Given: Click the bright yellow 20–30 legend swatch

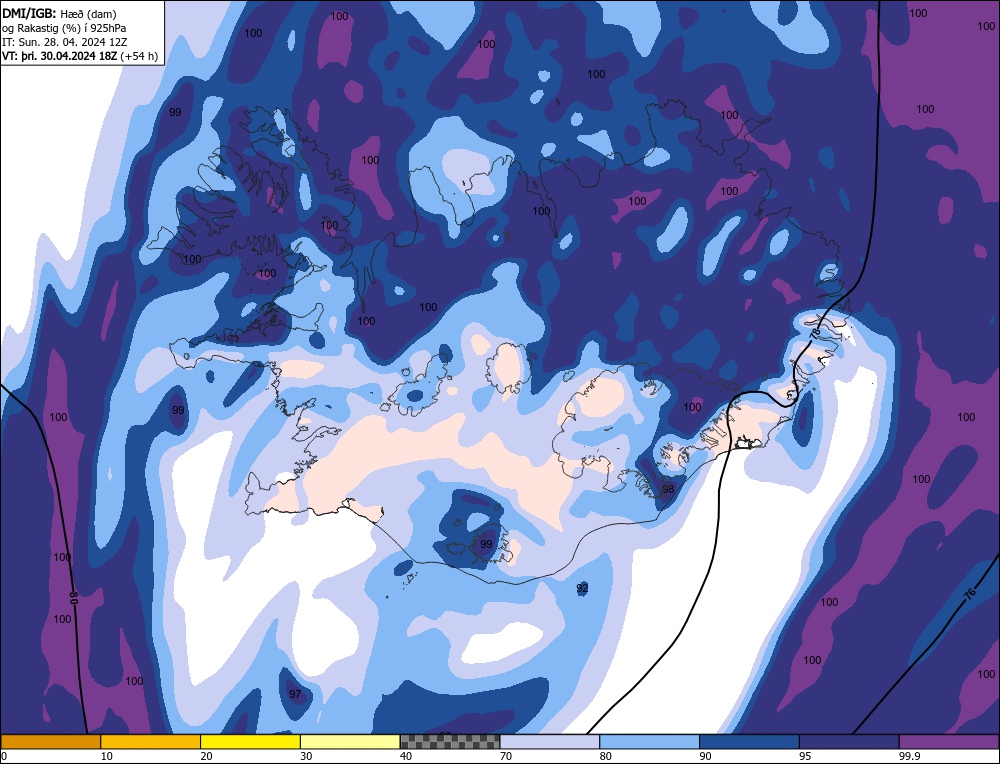Looking at the screenshot, I should [x=250, y=741].
